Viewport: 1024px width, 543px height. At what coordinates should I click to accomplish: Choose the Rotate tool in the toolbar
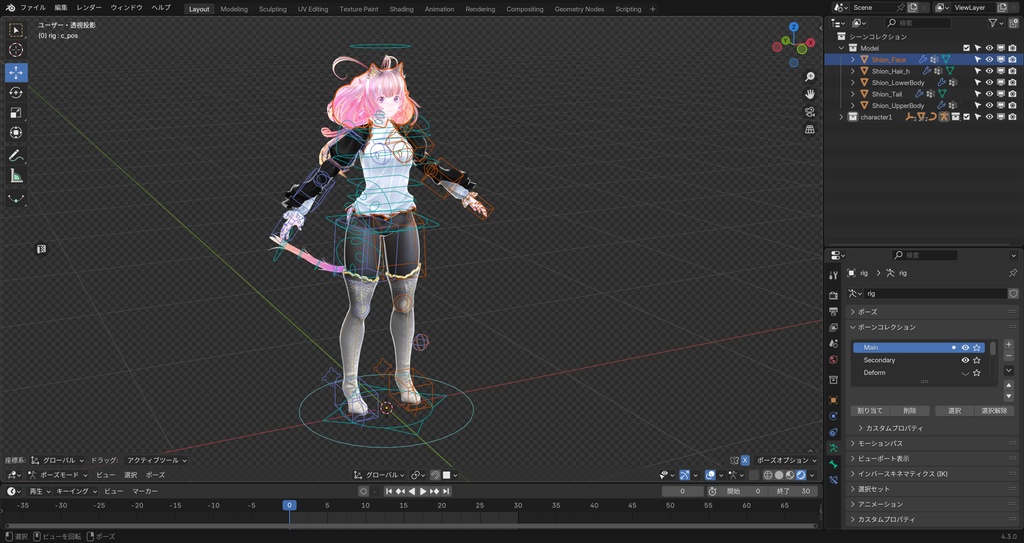pyautogui.click(x=16, y=93)
